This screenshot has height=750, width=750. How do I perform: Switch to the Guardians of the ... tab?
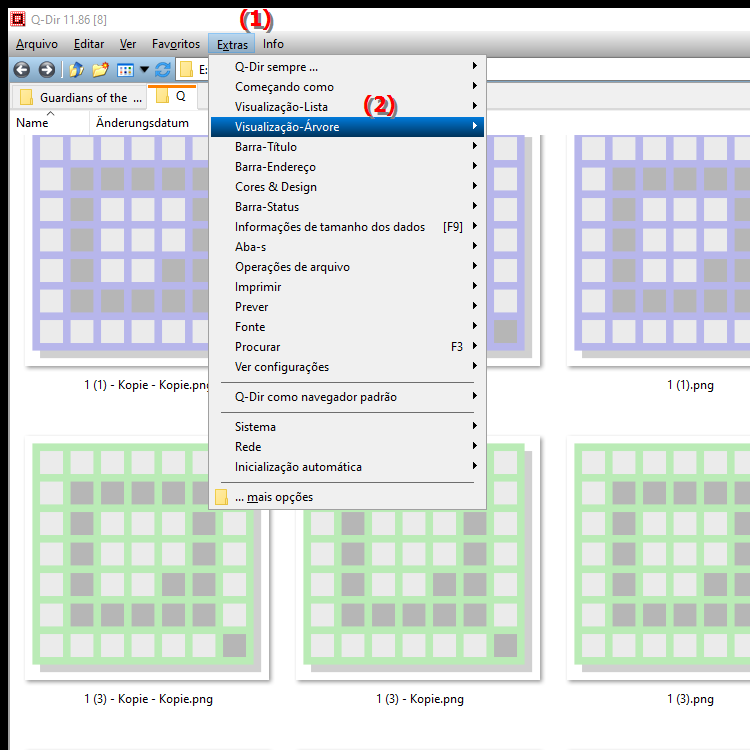[x=79, y=98]
